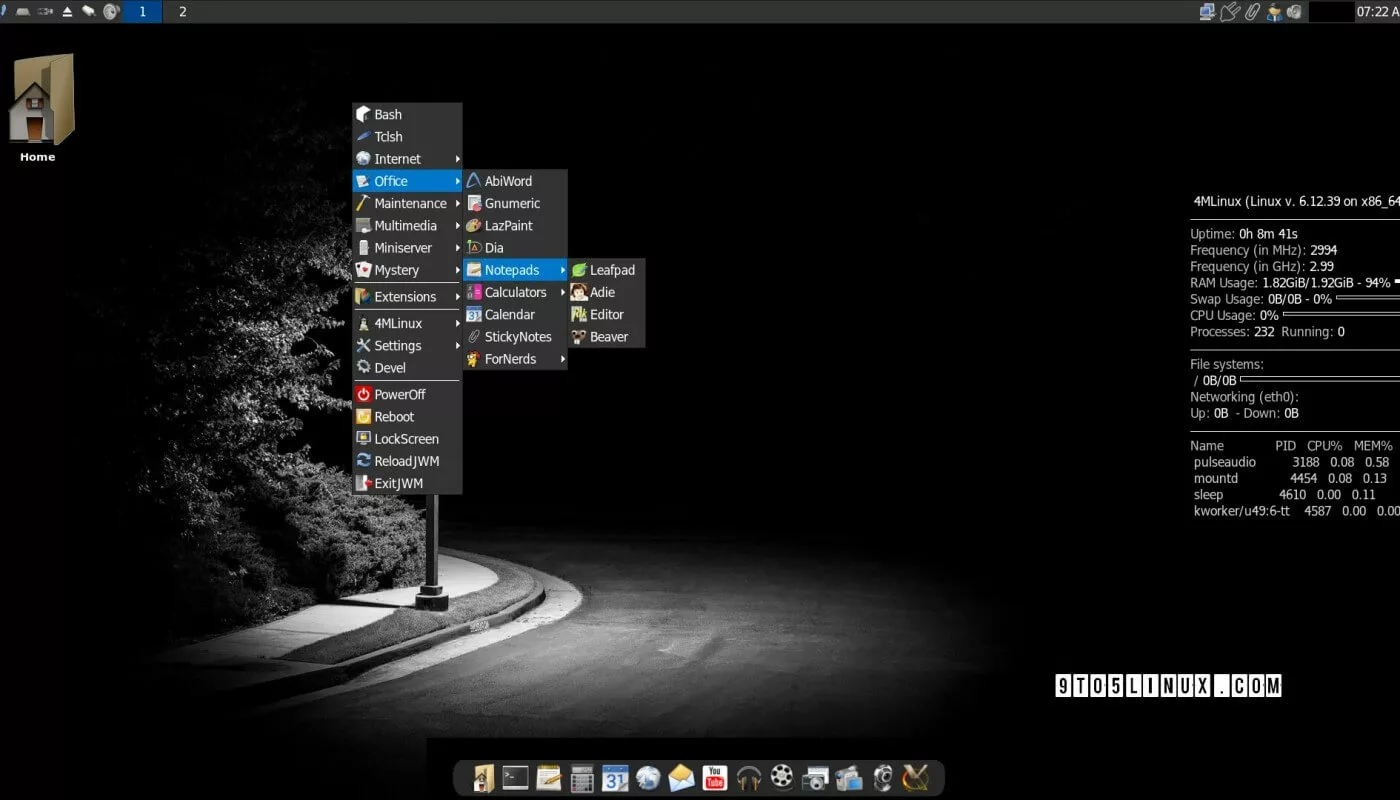
Task: Click the 'pulseaudio' process row
Action: [x=1291, y=462]
